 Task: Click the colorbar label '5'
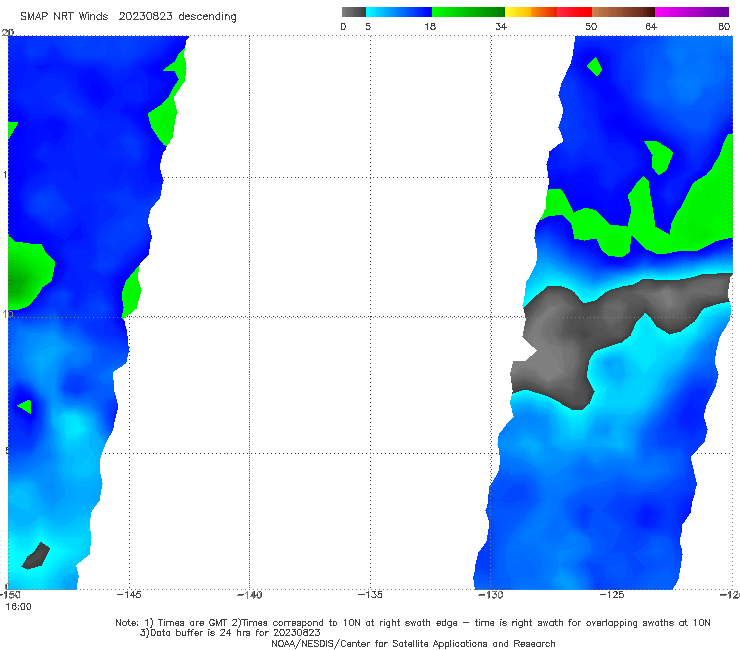[x=368, y=27]
